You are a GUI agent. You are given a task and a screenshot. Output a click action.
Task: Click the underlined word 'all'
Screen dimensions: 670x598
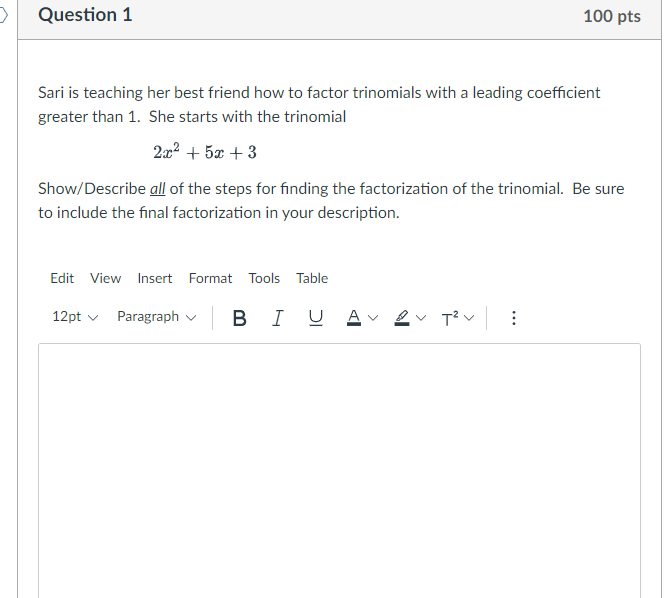pos(157,189)
